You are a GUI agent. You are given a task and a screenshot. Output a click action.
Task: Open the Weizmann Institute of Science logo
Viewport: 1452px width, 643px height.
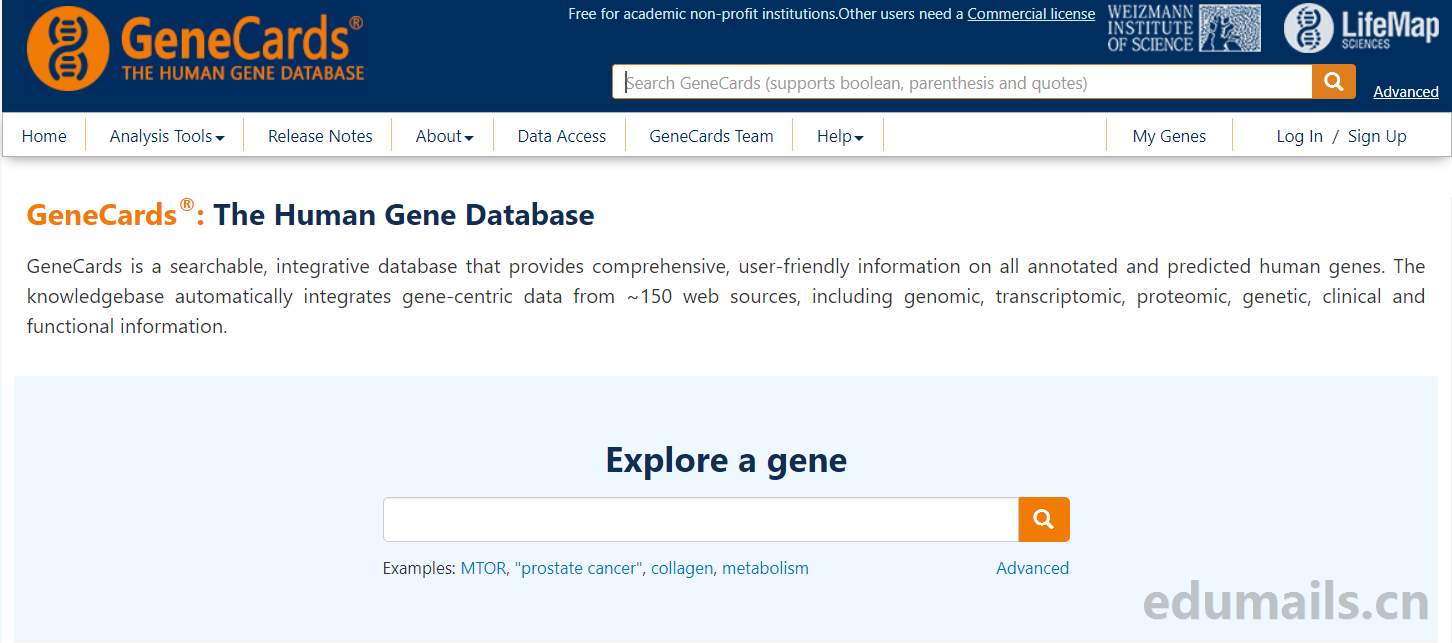click(x=1183, y=28)
